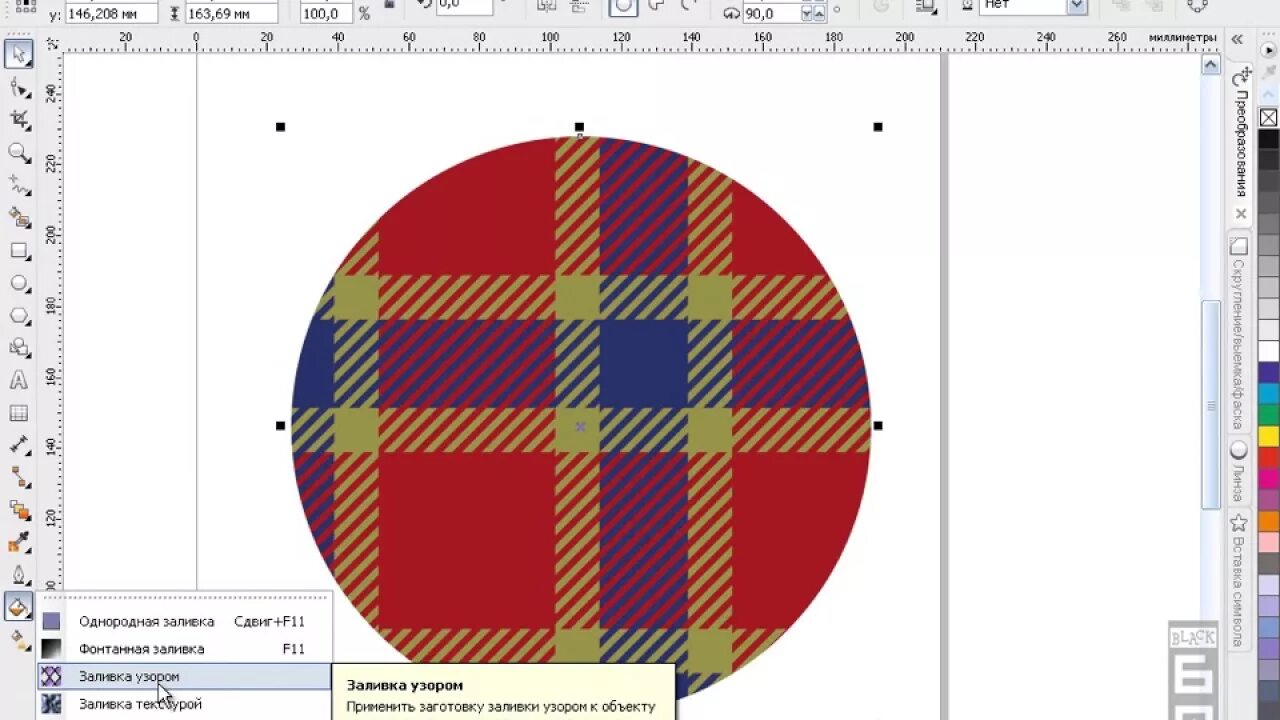Select the Connector tool

point(18,477)
